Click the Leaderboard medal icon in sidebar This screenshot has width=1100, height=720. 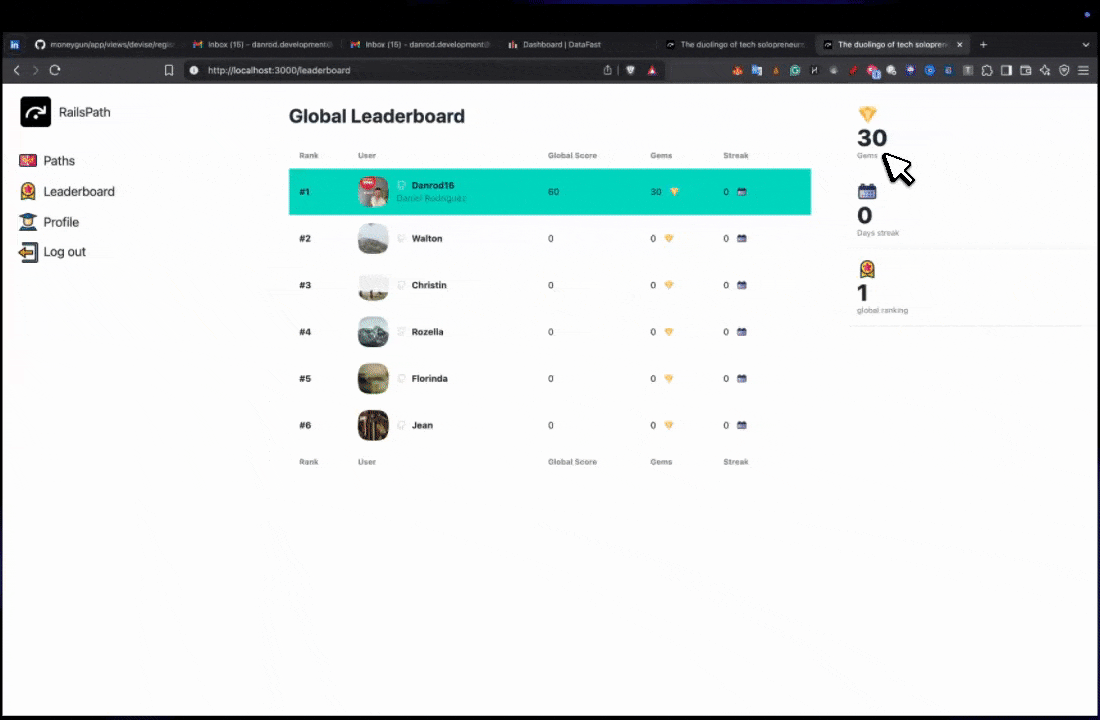(x=28, y=191)
